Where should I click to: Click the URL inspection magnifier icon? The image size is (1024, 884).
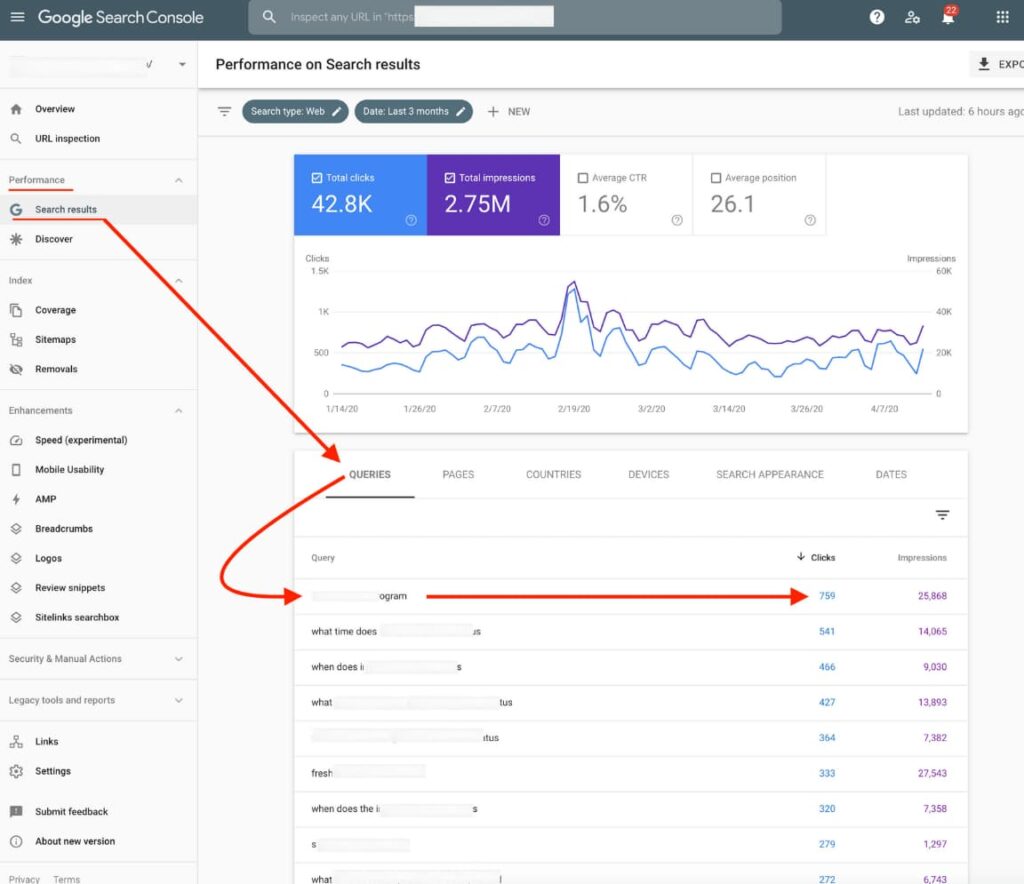coord(16,138)
